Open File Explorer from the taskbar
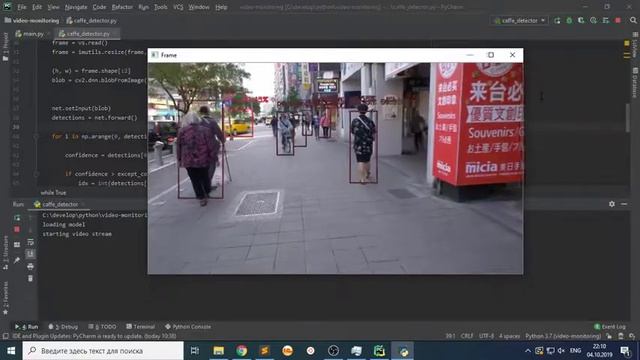The image size is (640, 360). tap(218, 351)
